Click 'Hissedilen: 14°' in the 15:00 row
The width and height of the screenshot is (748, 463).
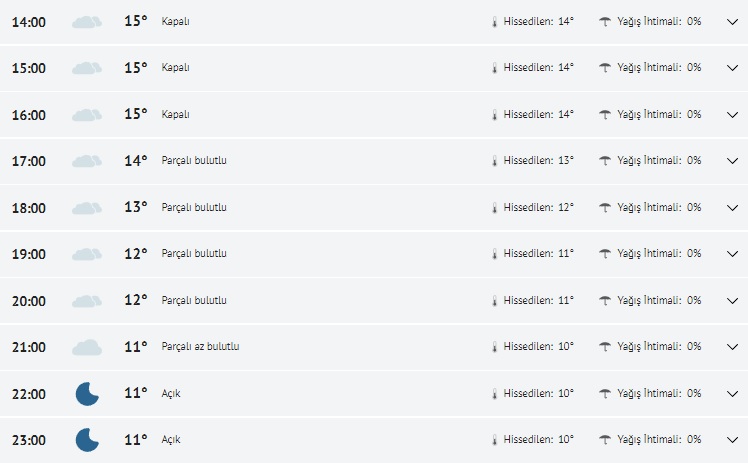[538, 68]
